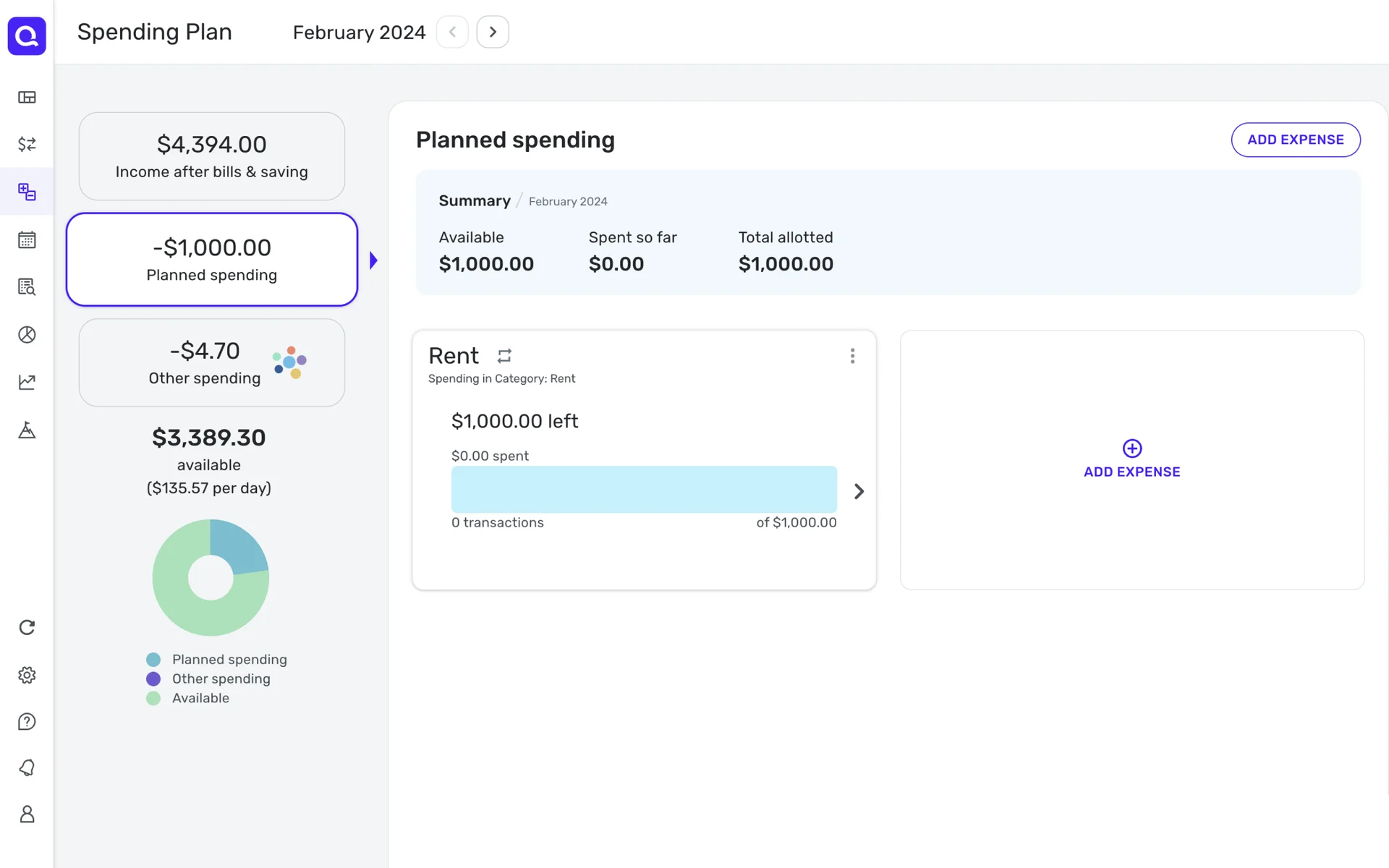Open the dashboard icon in sidebar
This screenshot has height=868, width=1389.
click(x=27, y=97)
